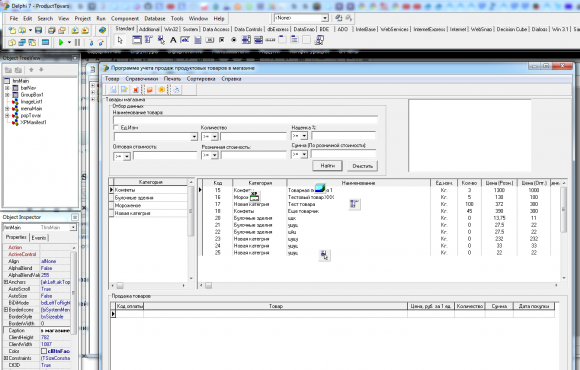The image size is (580, 370).
Task: Open the Справочники menu on the form
Action: (141, 79)
